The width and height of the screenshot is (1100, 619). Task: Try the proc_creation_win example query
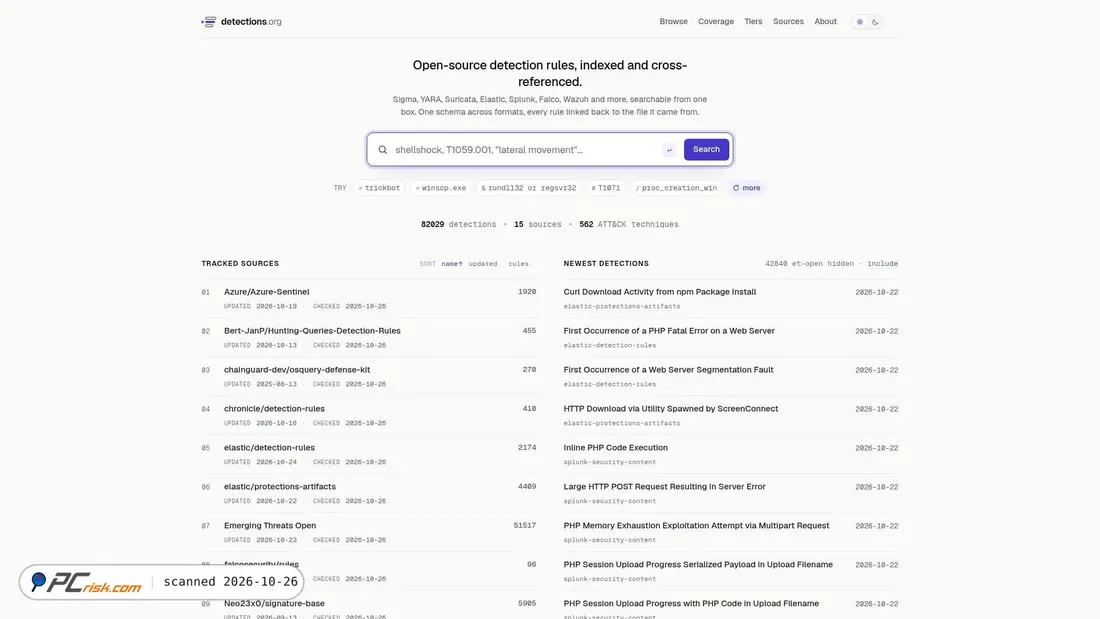(x=676, y=188)
